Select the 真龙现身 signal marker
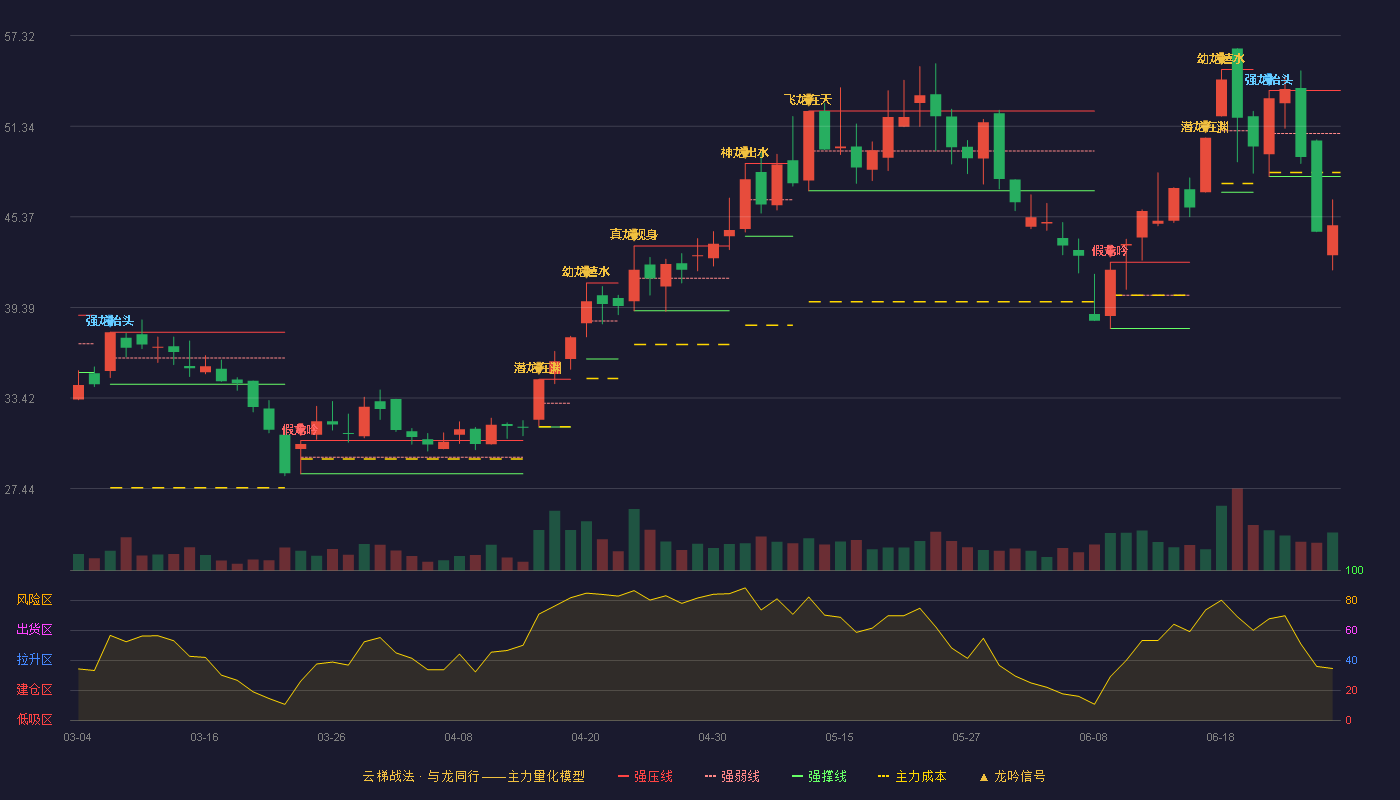The width and height of the screenshot is (1400, 800). tap(634, 235)
